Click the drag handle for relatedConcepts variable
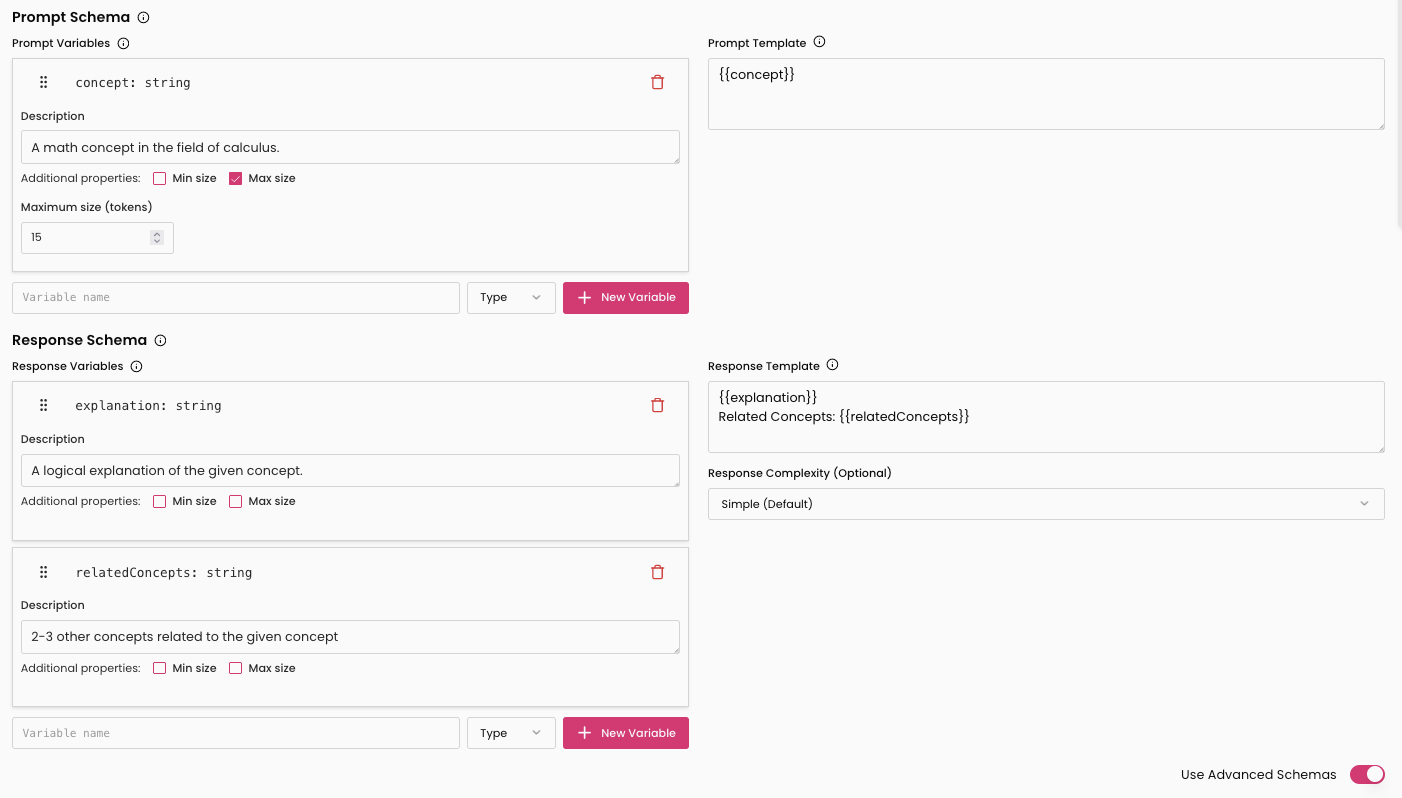This screenshot has width=1402, height=798. 44,572
